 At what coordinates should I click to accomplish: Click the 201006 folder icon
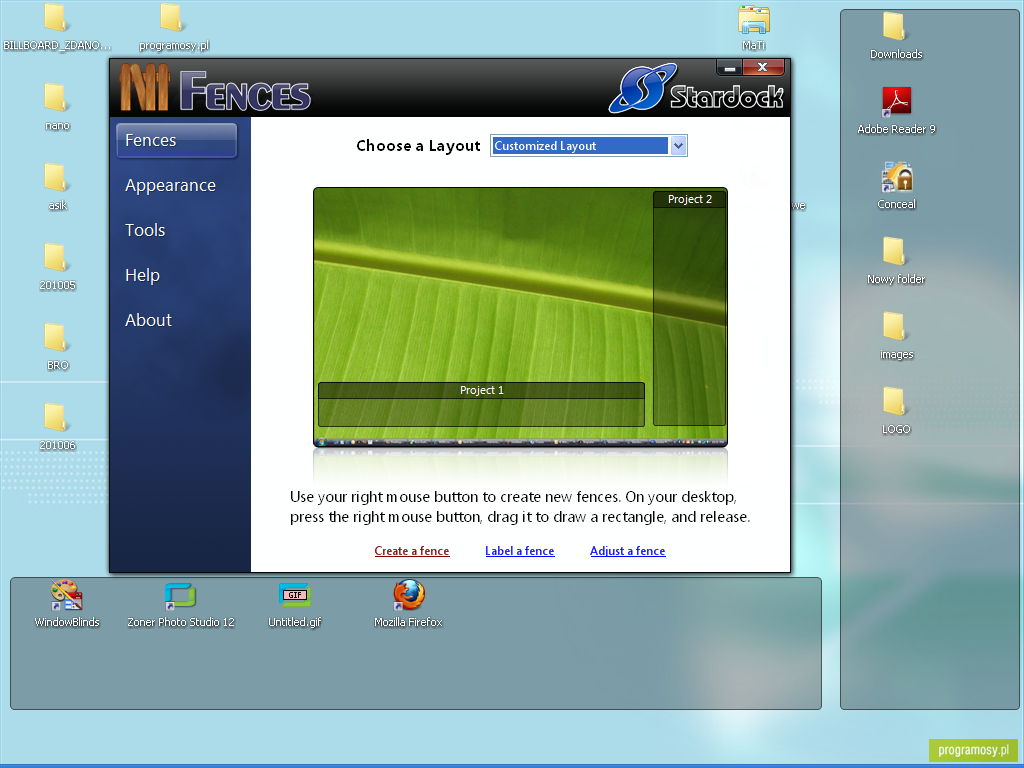coord(56,417)
